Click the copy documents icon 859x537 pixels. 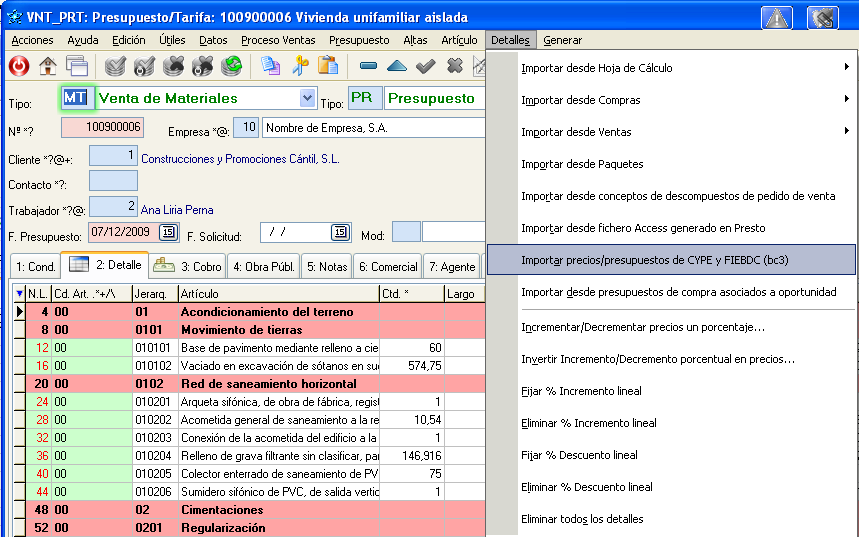pyautogui.click(x=271, y=66)
